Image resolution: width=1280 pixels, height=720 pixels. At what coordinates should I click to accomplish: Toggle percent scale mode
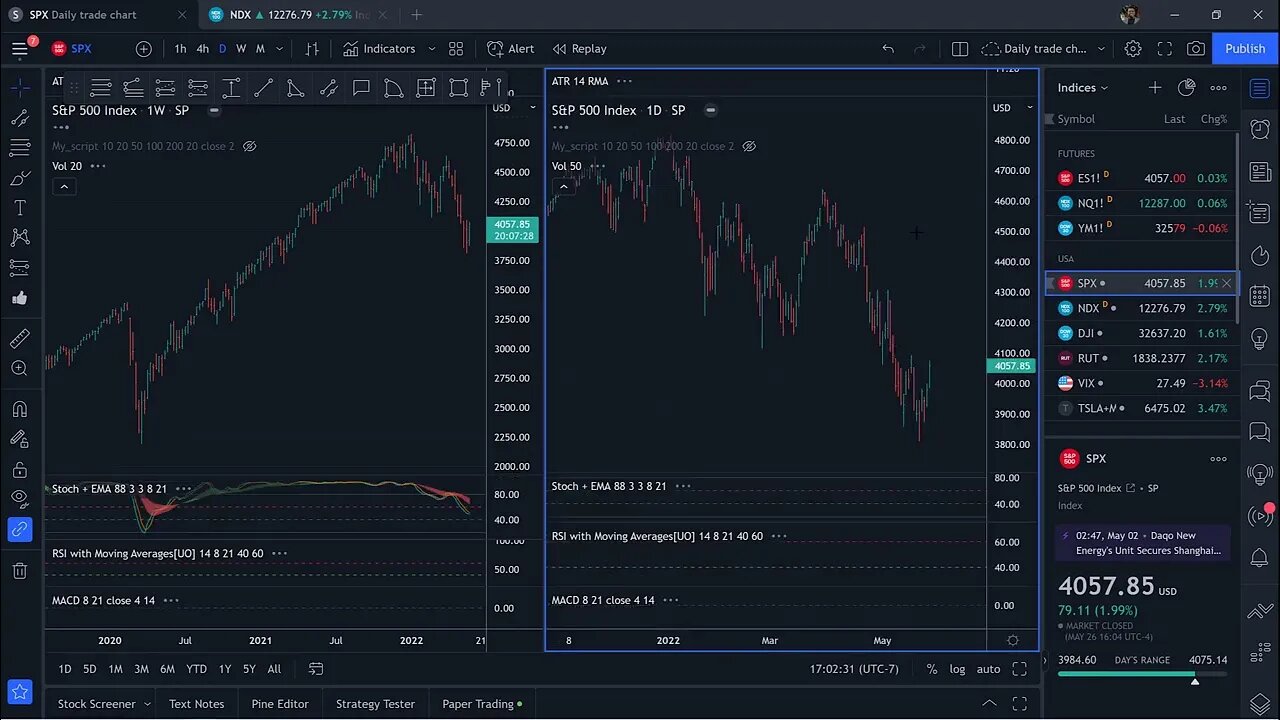932,669
